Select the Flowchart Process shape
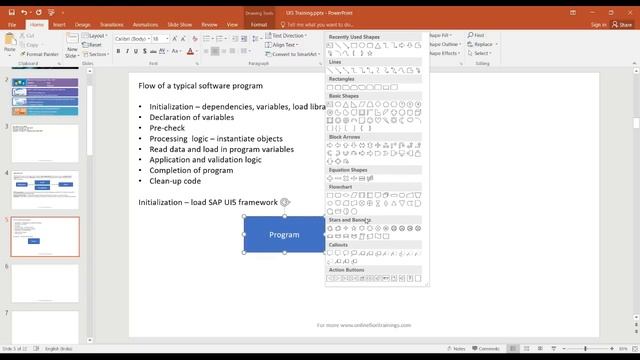This screenshot has height=360, width=640. click(330, 196)
